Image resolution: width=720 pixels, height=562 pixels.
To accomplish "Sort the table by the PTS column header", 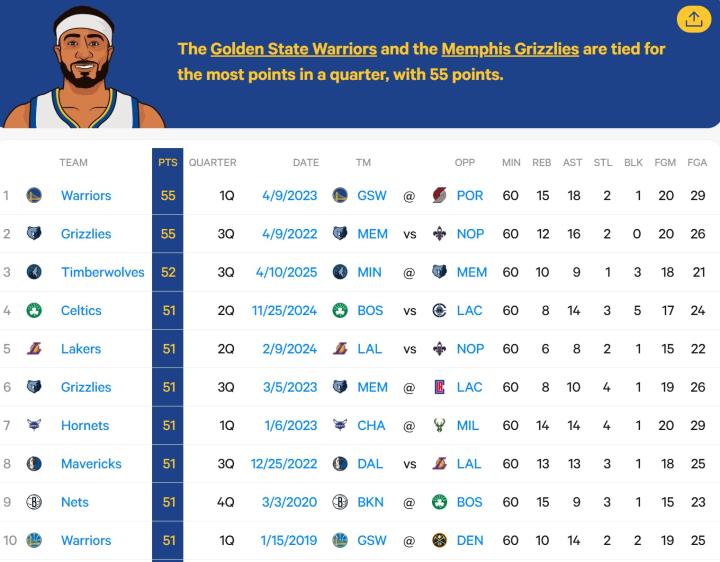I will (x=167, y=162).
